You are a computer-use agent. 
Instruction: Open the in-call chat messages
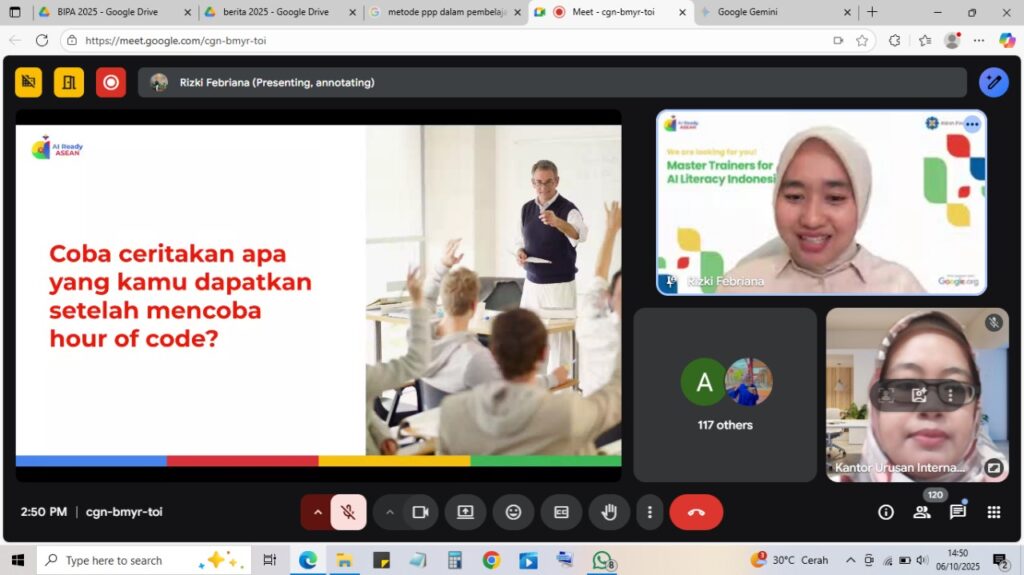(957, 512)
